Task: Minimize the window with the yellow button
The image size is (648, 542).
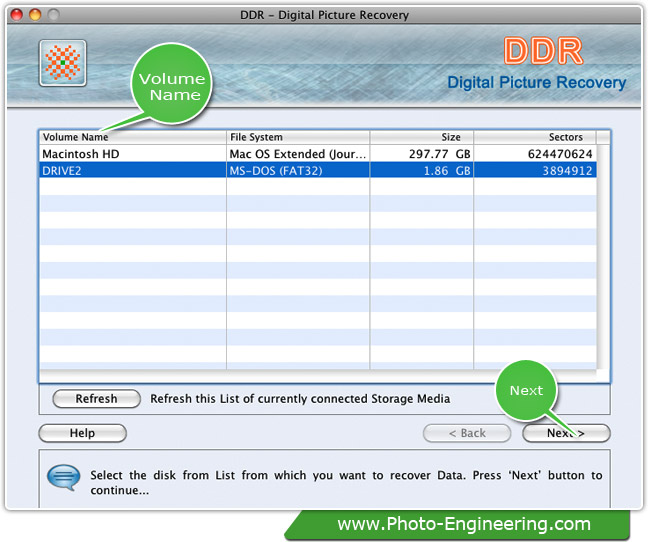Action: [35, 15]
